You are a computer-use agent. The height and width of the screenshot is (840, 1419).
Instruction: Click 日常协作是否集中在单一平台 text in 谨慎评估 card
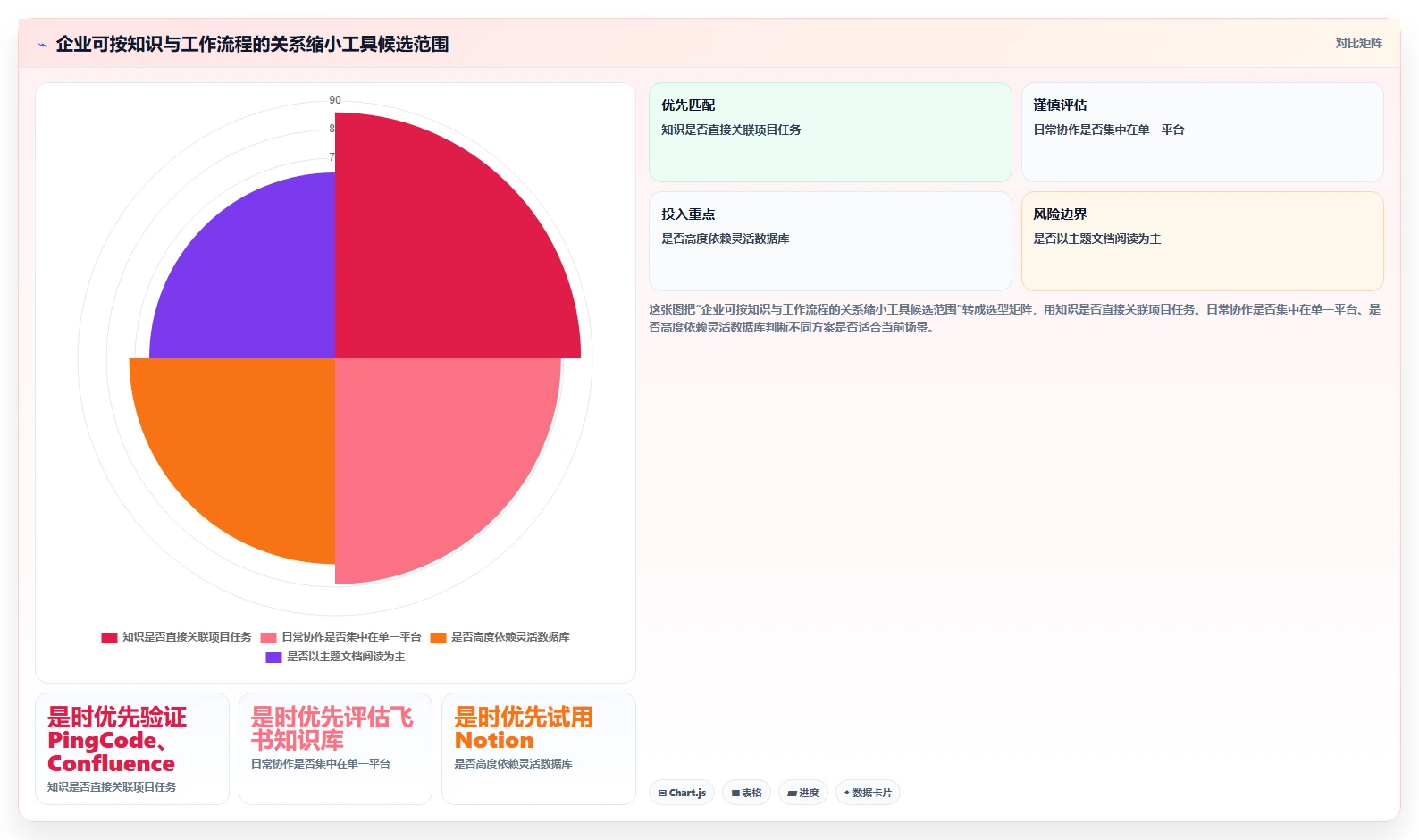pyautogui.click(x=1109, y=130)
